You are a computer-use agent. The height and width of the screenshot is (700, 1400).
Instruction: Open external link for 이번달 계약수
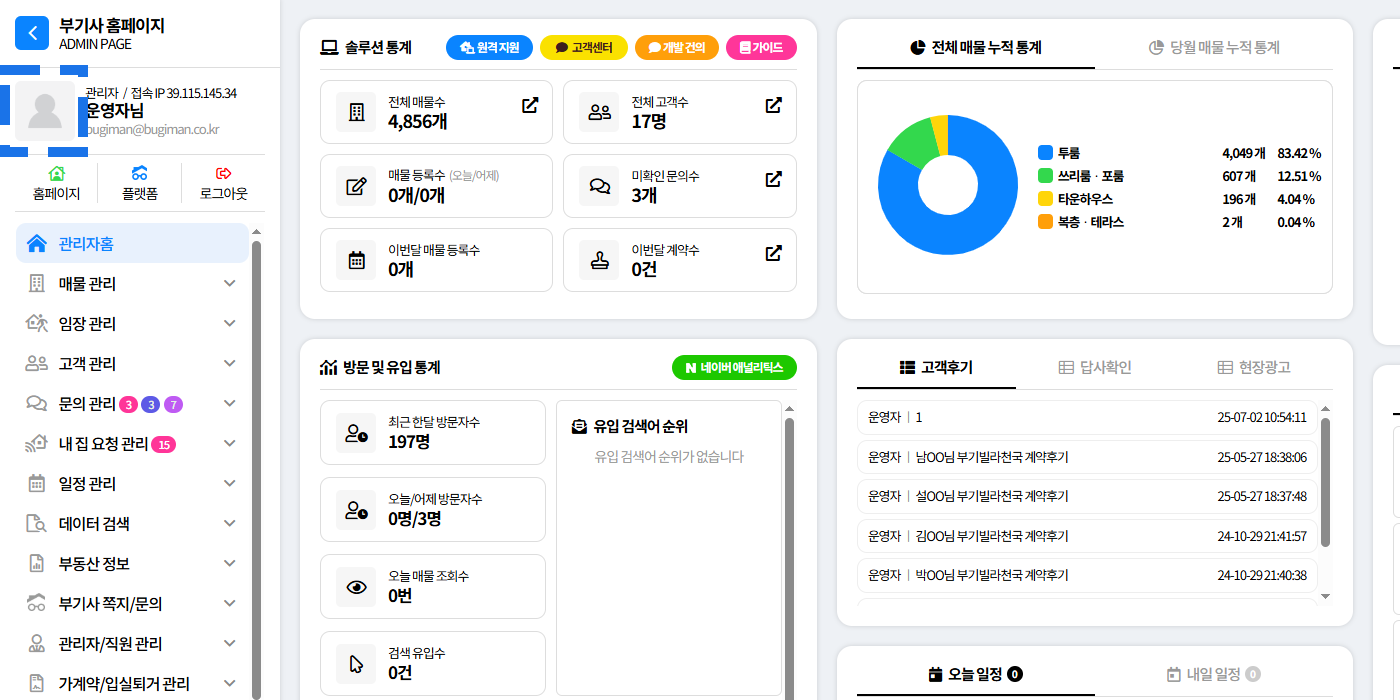tap(773, 253)
